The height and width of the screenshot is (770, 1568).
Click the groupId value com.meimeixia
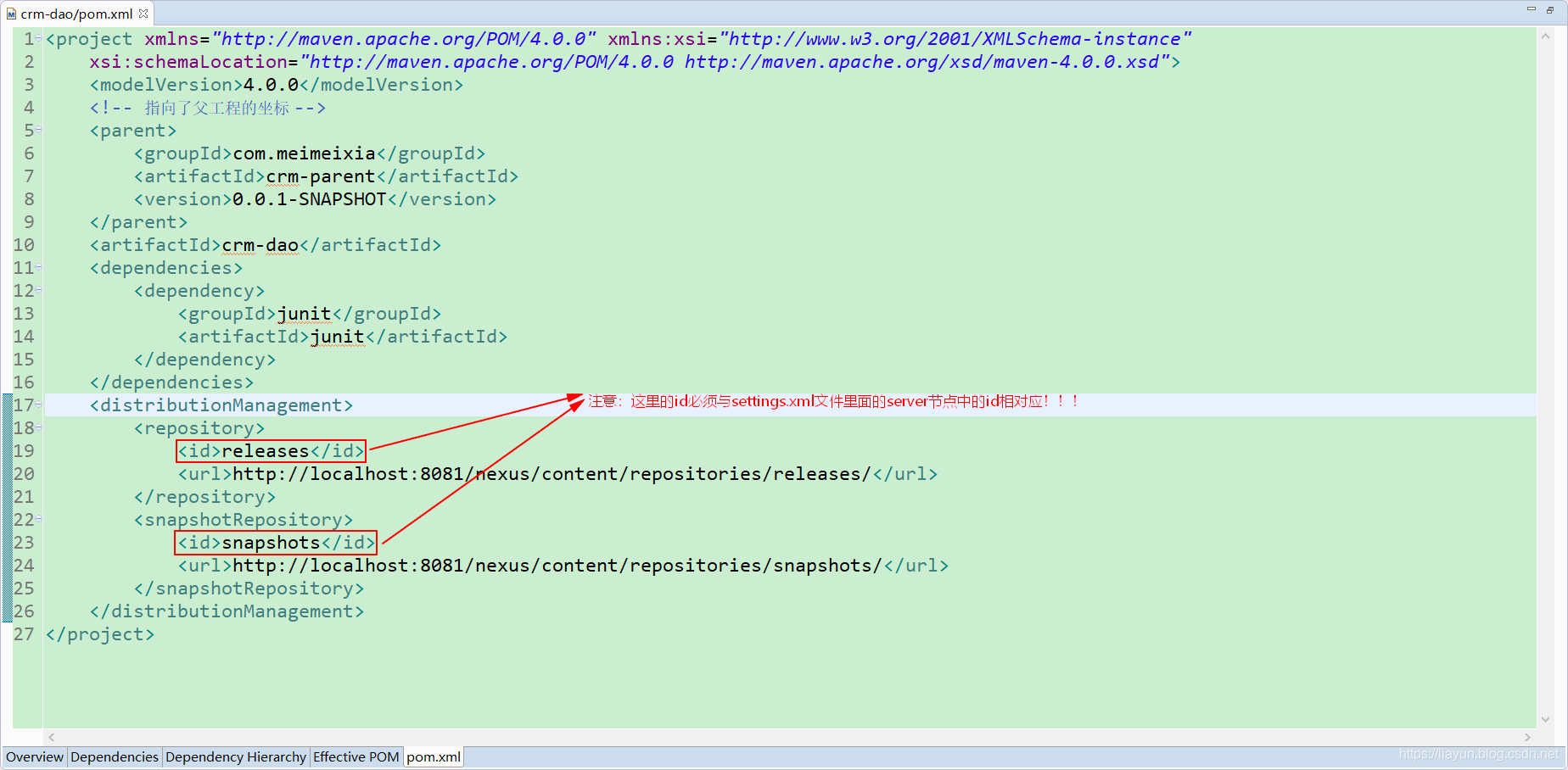pyautogui.click(x=304, y=153)
